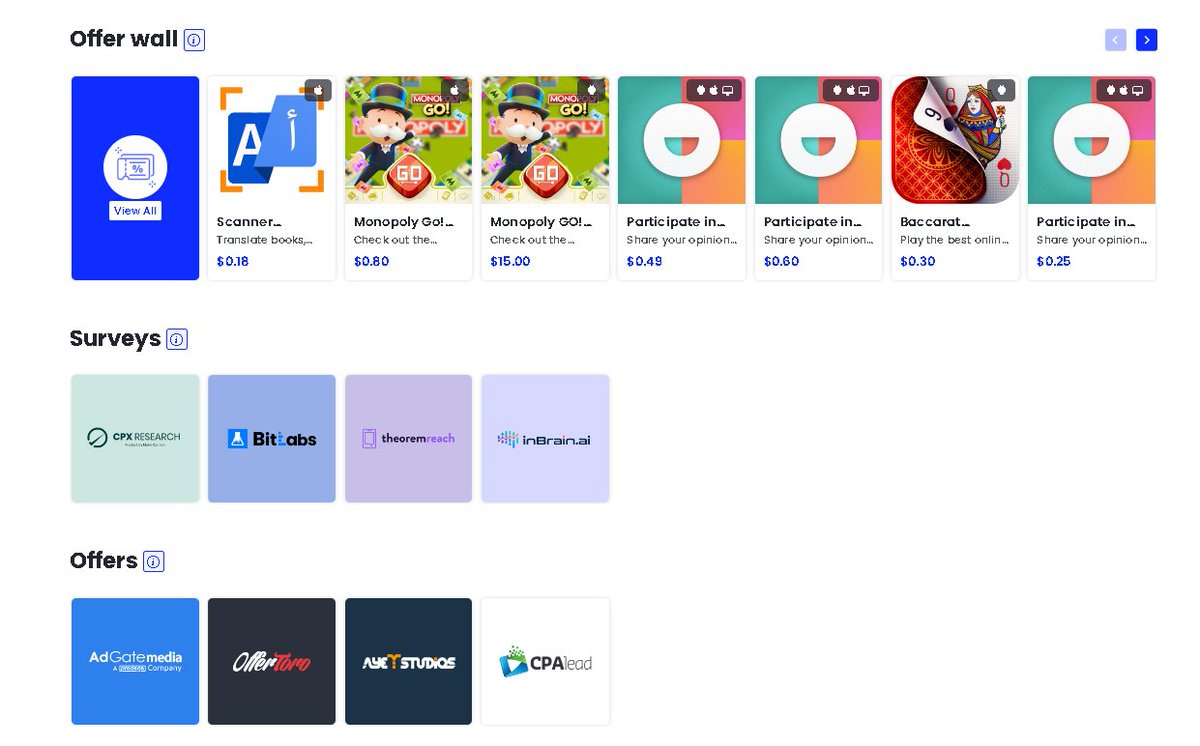Viewport: 1200px width, 746px height.
Task: Open the Scanner translate app thumbnail
Action: click(x=272, y=140)
